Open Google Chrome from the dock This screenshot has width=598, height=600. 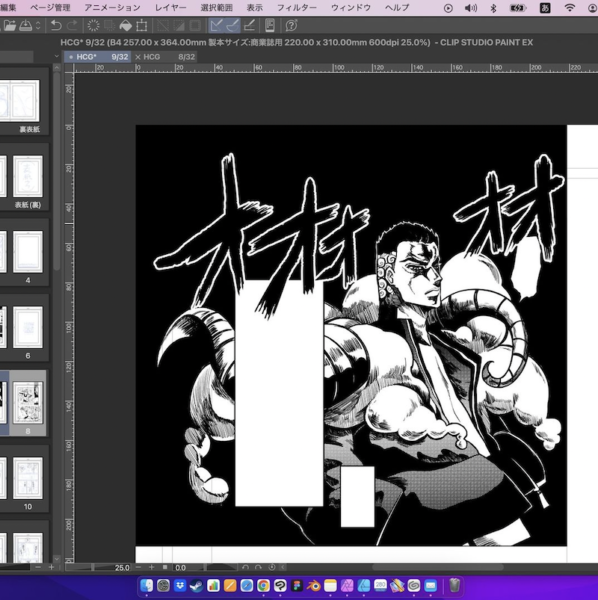[x=263, y=585]
